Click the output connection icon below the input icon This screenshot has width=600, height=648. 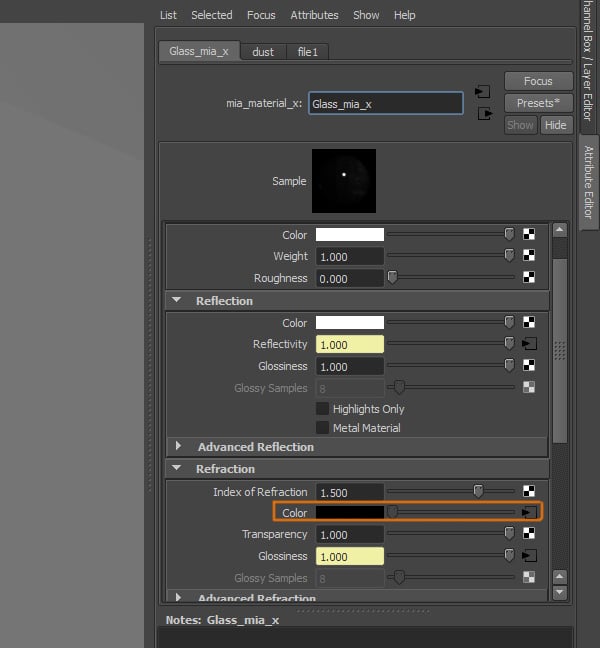[485, 113]
